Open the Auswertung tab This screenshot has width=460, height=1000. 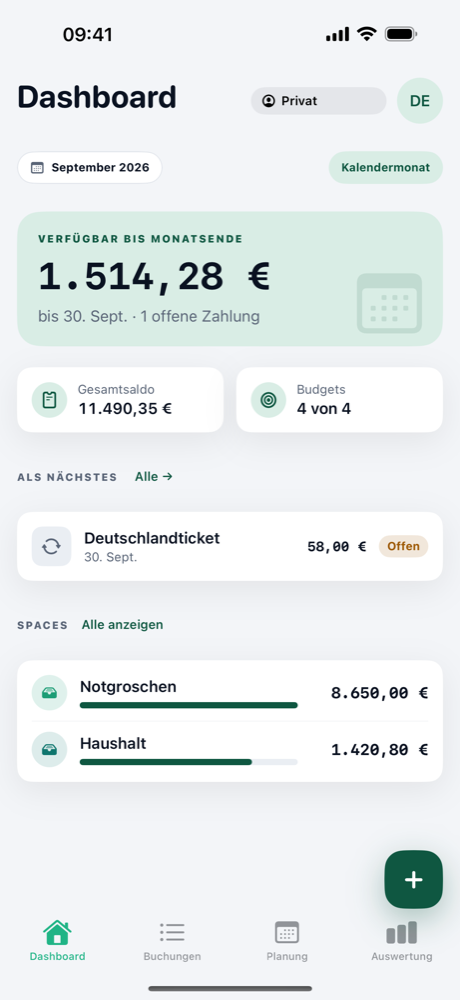[x=402, y=941]
